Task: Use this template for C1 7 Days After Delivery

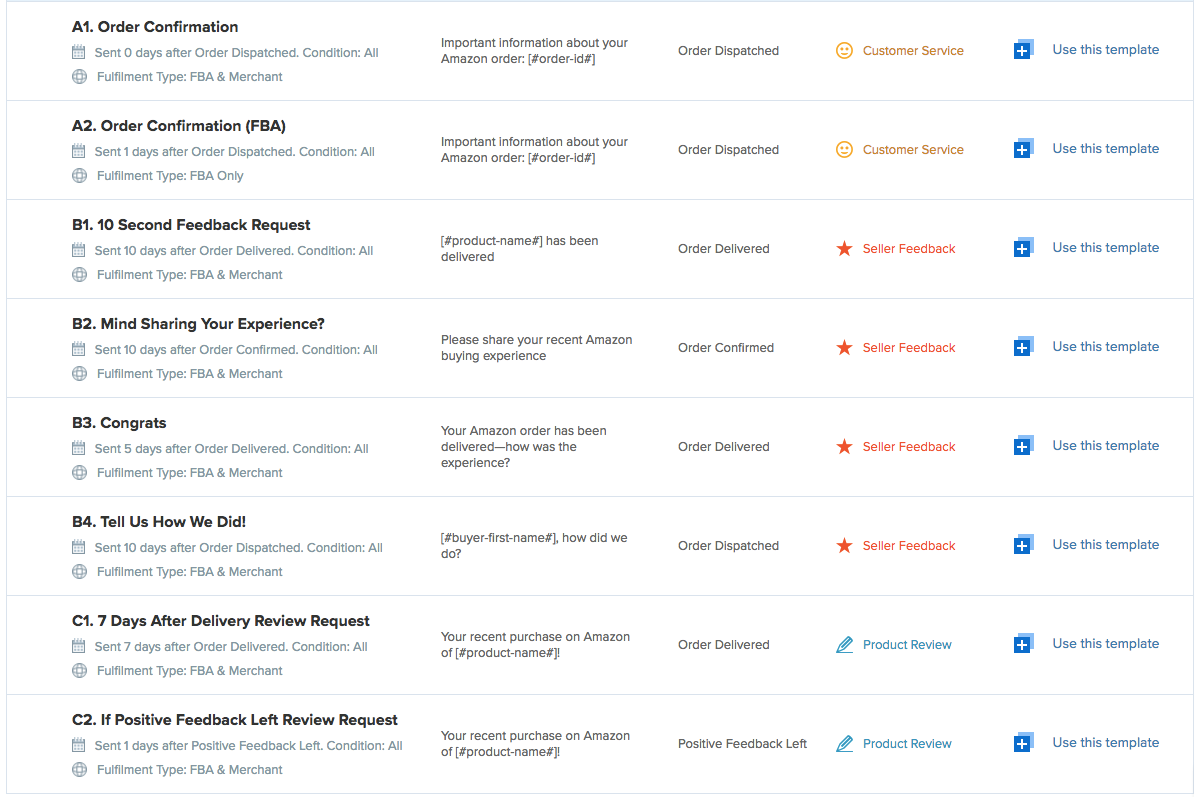Action: (x=1105, y=643)
